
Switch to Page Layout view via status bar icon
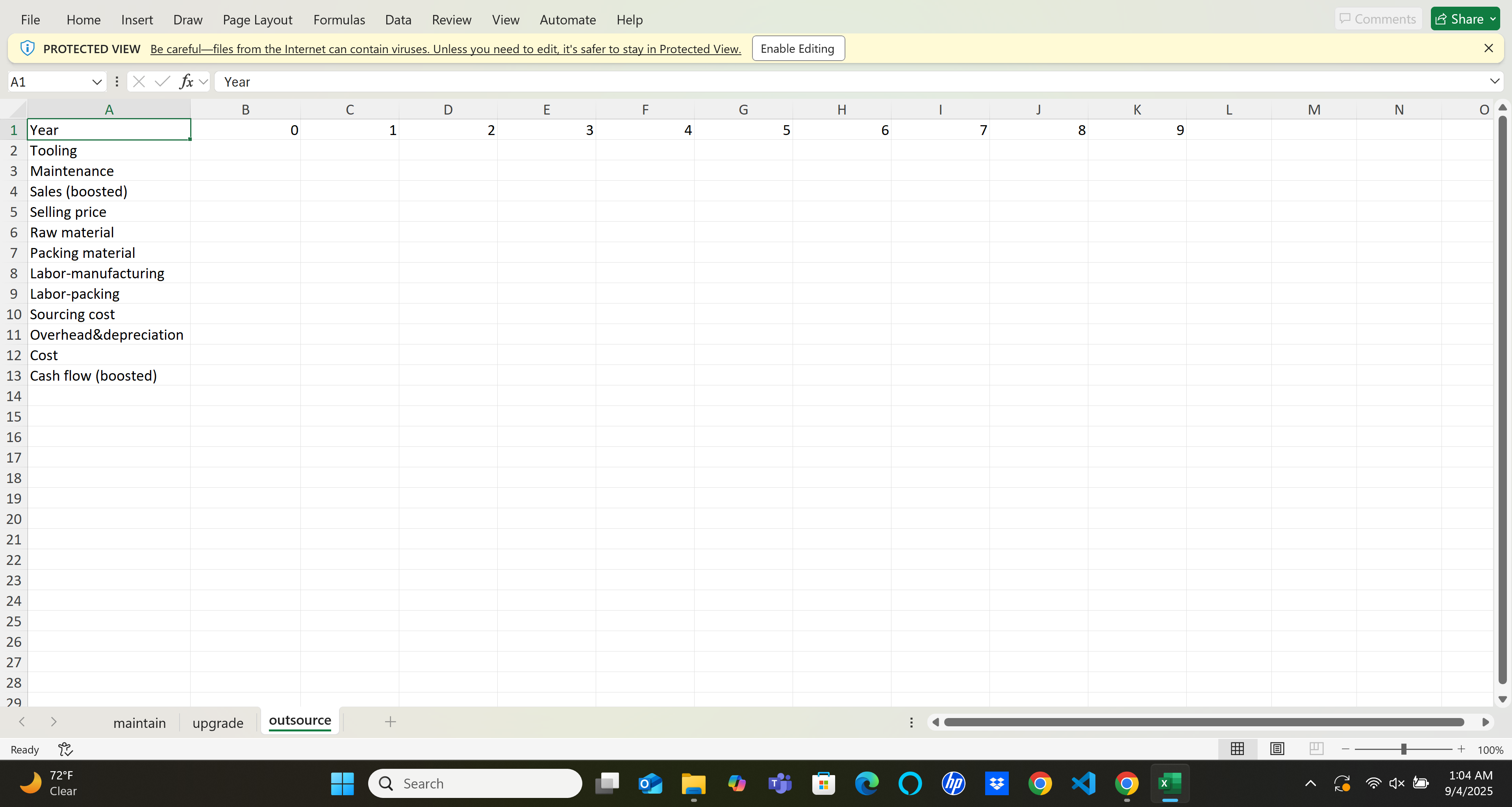coord(1277,749)
